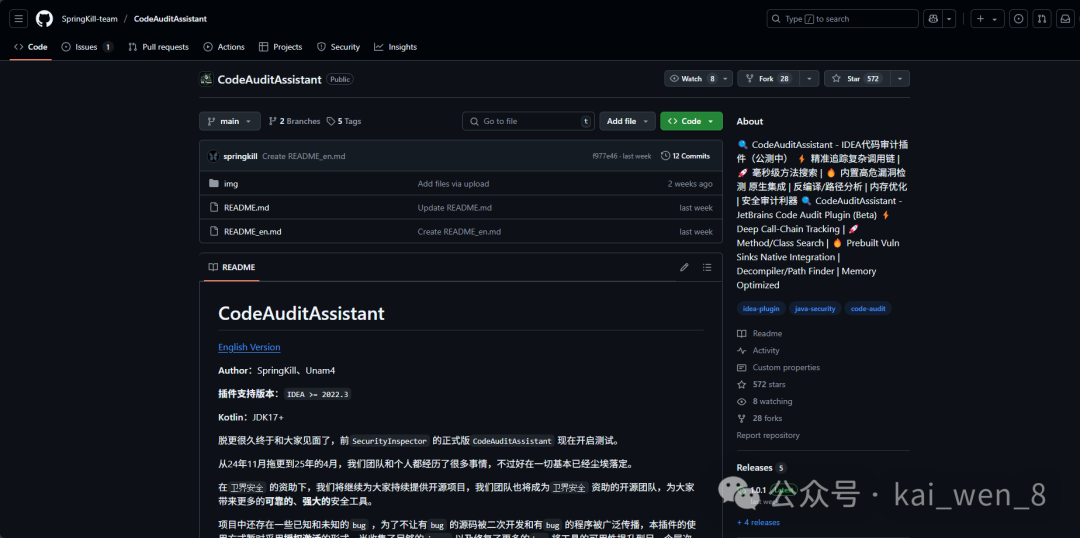Open the Activity link
Image resolution: width=1080 pixels, height=538 pixels.
[x=758, y=351]
